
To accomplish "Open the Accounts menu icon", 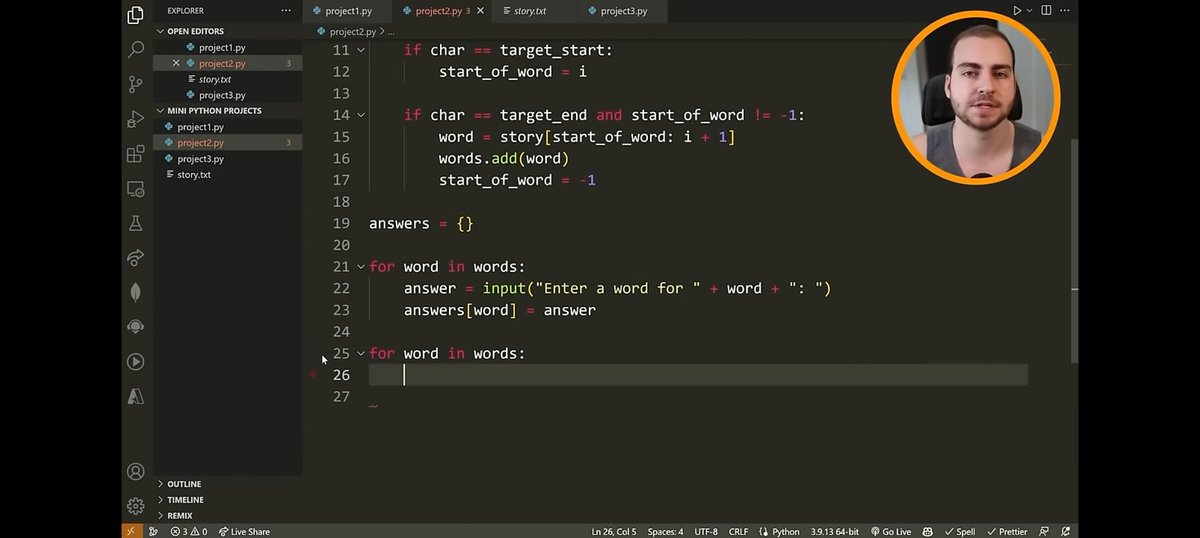I will 136,471.
